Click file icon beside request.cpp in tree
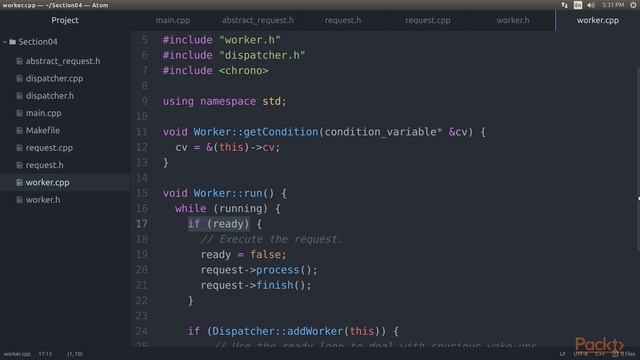 [19, 148]
